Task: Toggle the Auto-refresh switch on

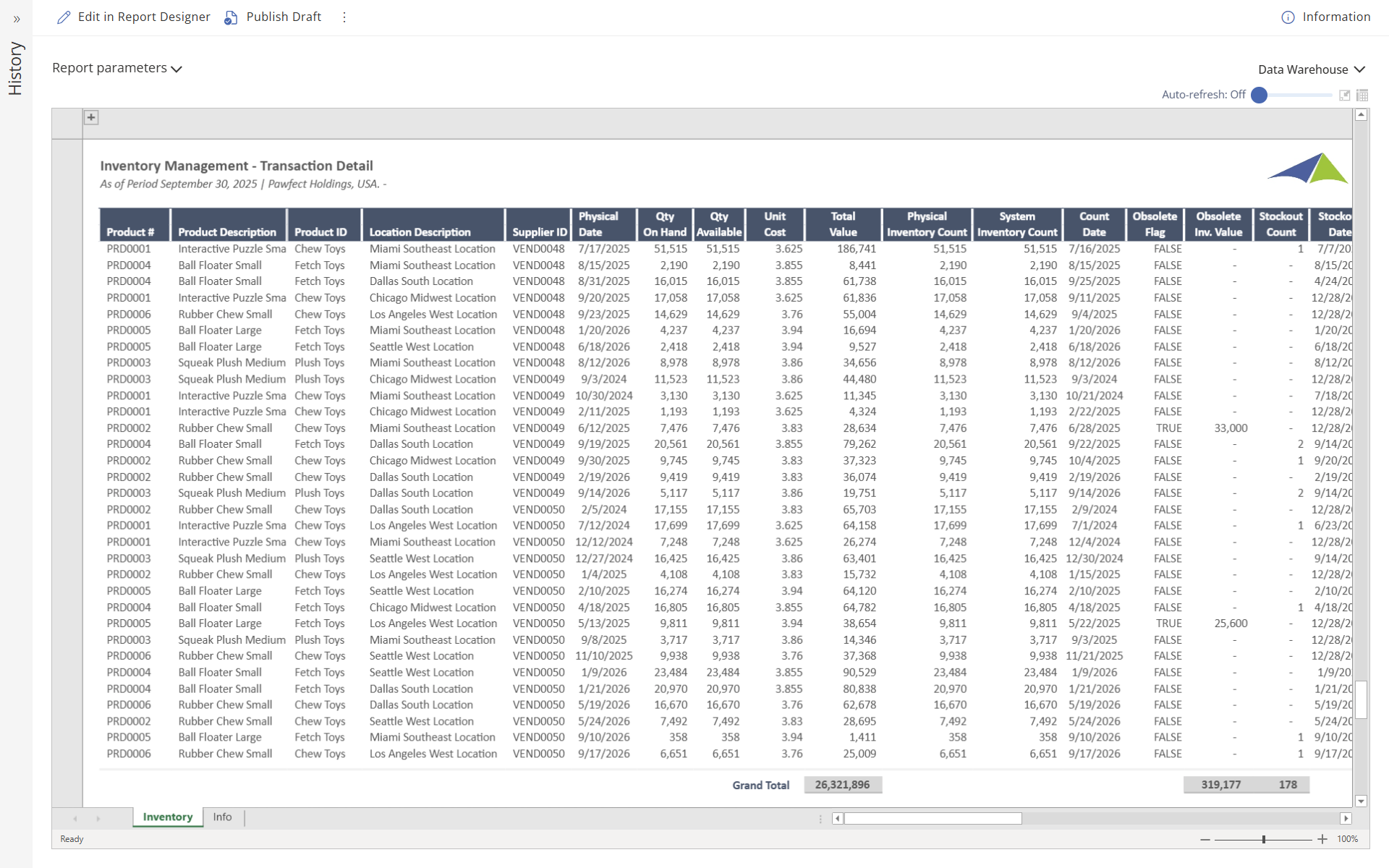Action: pos(1259,95)
